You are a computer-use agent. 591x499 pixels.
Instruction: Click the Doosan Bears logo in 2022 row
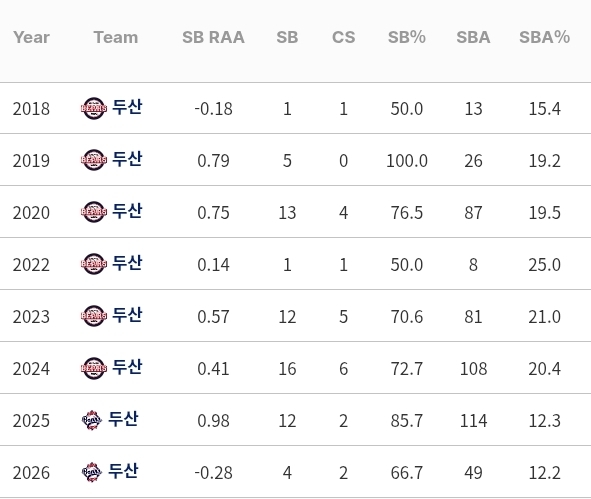(93, 264)
